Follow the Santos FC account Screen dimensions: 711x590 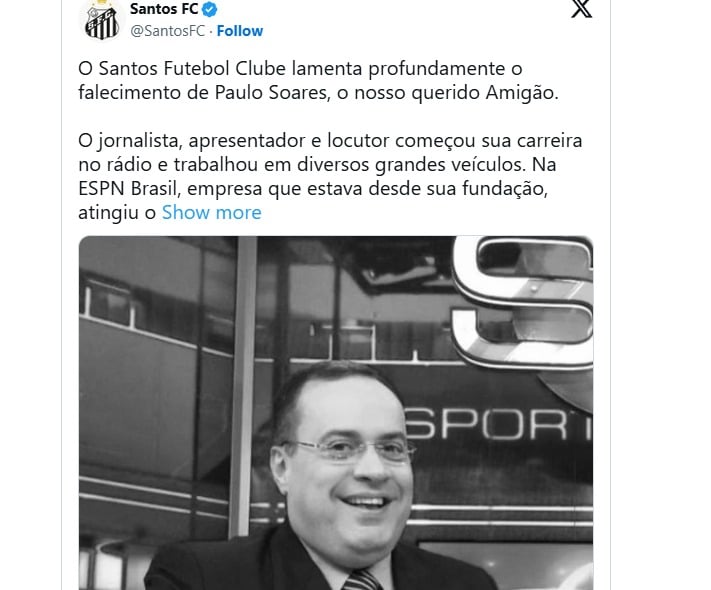click(x=239, y=31)
